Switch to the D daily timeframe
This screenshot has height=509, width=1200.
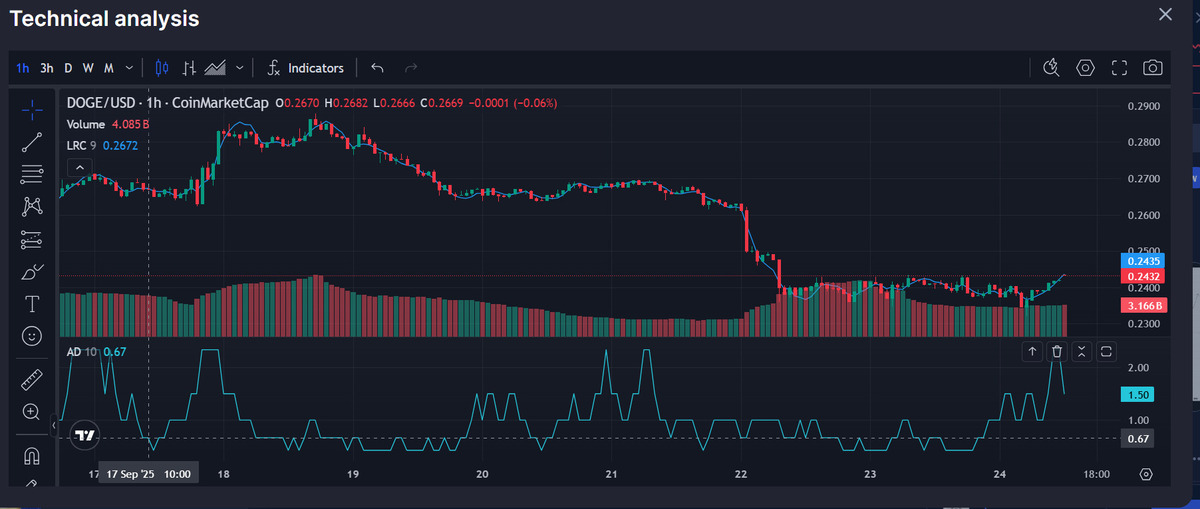coord(68,68)
